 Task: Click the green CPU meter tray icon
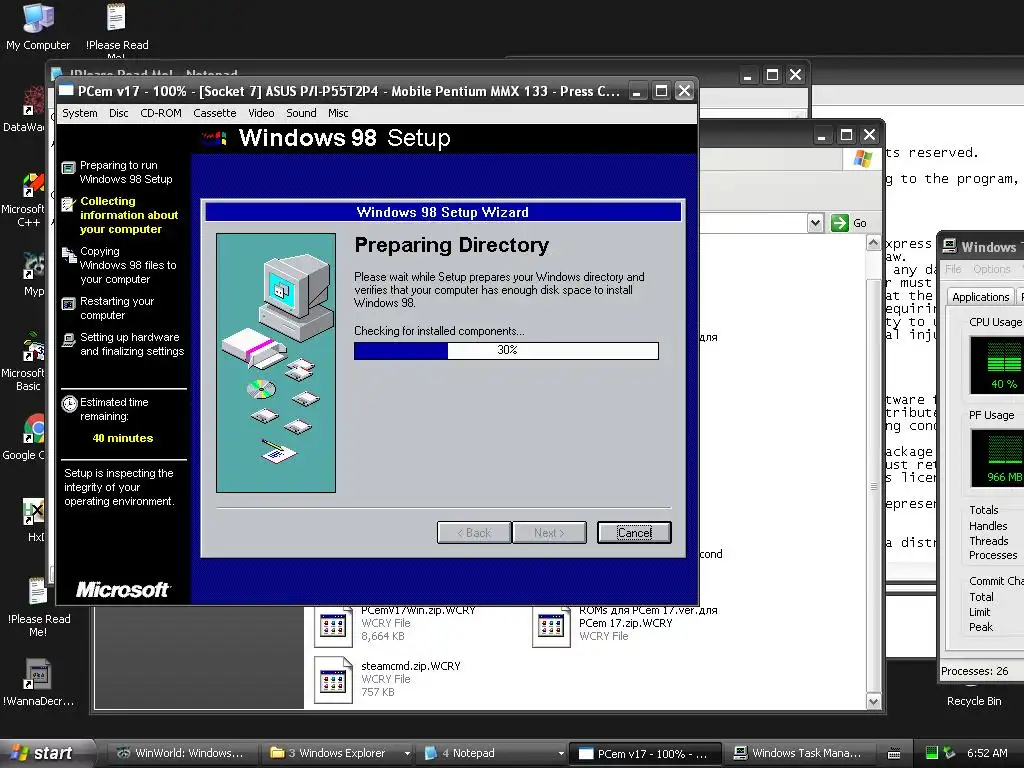[932, 753]
